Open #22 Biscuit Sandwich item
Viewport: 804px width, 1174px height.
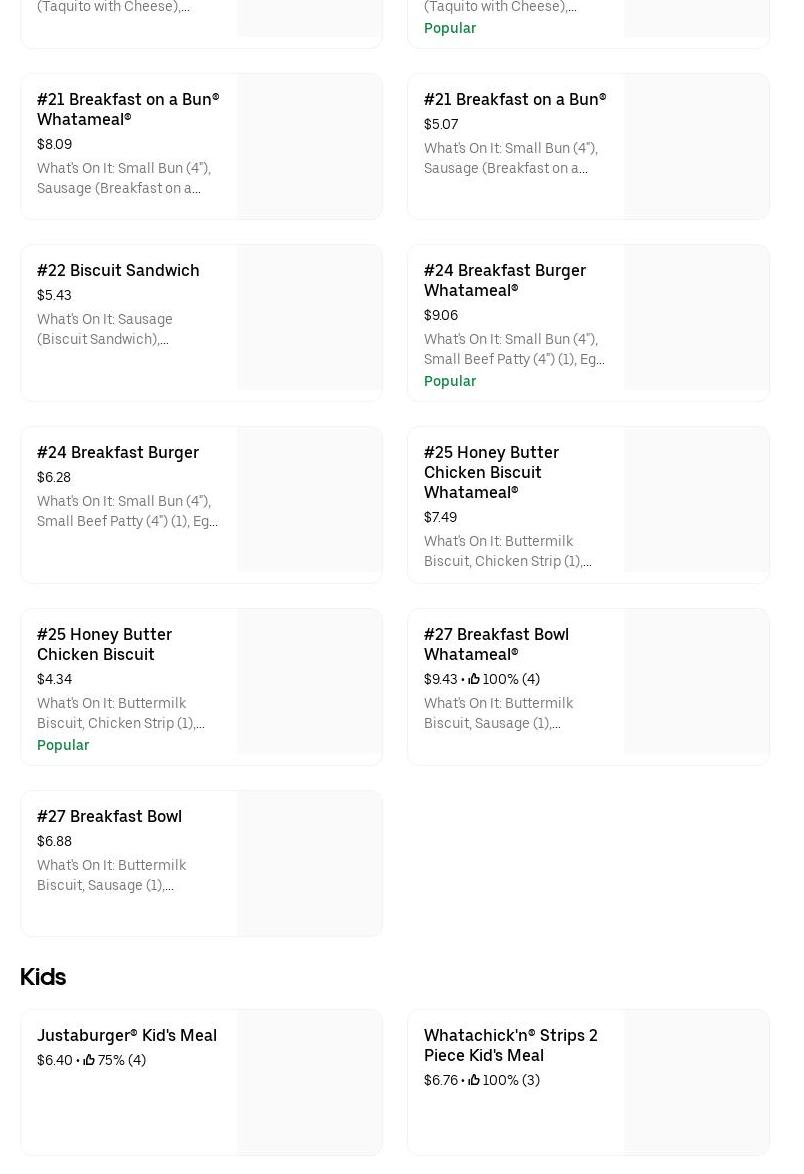tap(118, 270)
